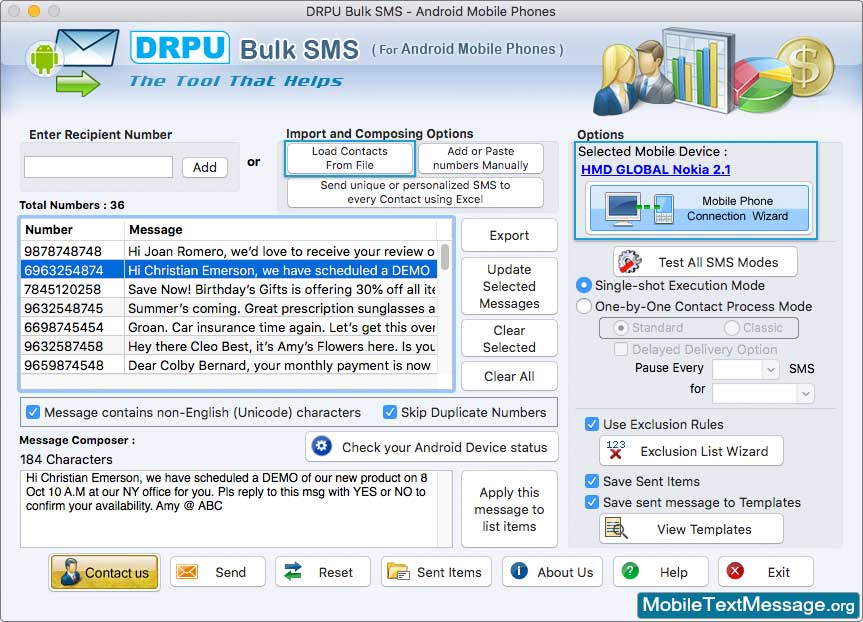Viewport: 863px width, 622px height.
Task: Click the Test All SMS Modes gear icon
Action: 630,262
